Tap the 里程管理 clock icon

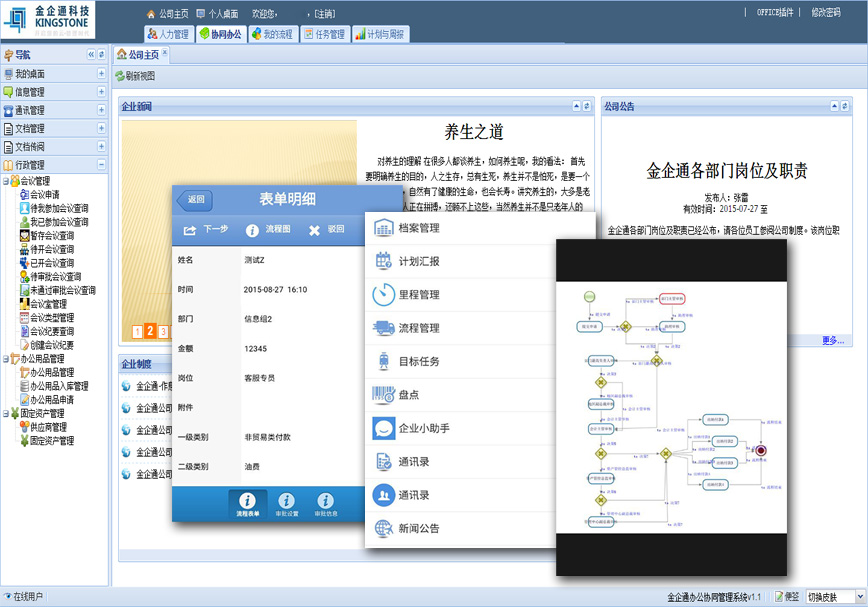(x=383, y=295)
